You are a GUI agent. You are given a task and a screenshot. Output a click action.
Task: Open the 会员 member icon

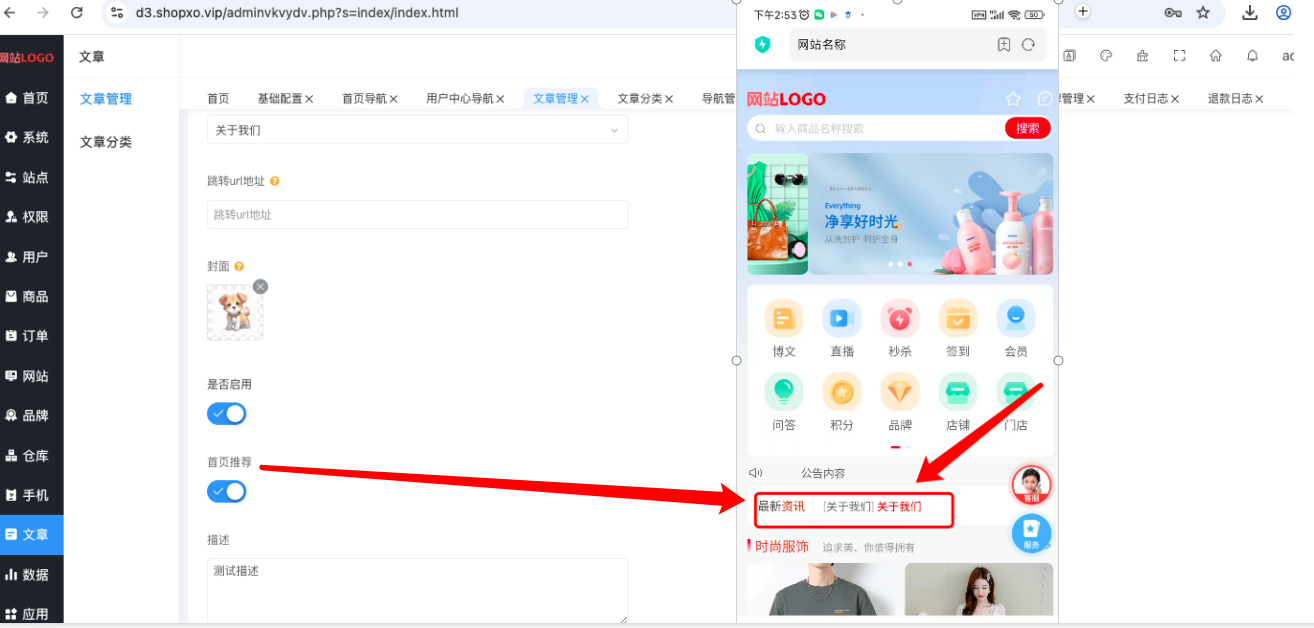[x=1016, y=319]
